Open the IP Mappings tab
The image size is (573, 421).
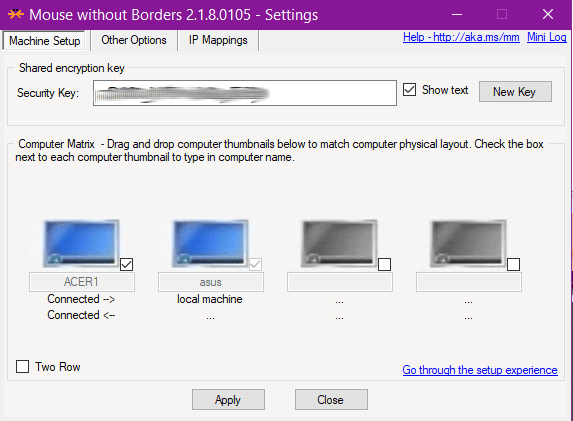pos(218,40)
